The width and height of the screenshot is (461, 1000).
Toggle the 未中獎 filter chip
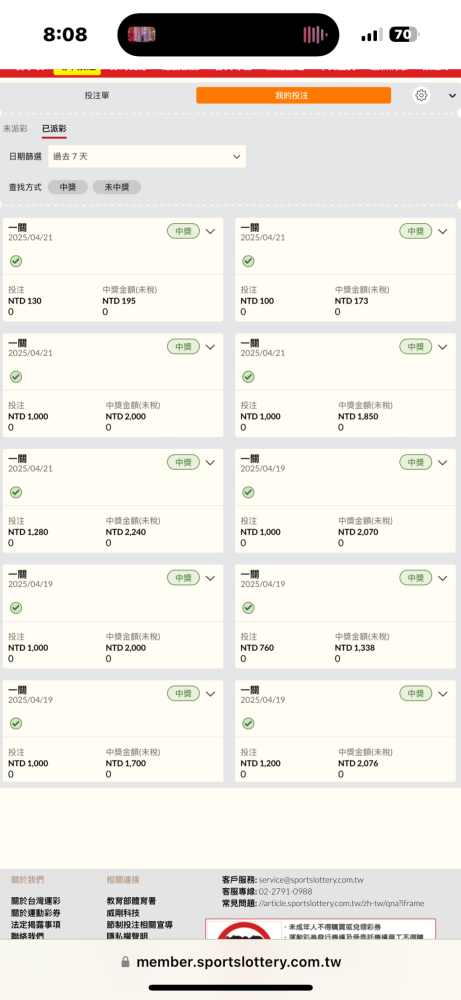pyautogui.click(x=117, y=187)
